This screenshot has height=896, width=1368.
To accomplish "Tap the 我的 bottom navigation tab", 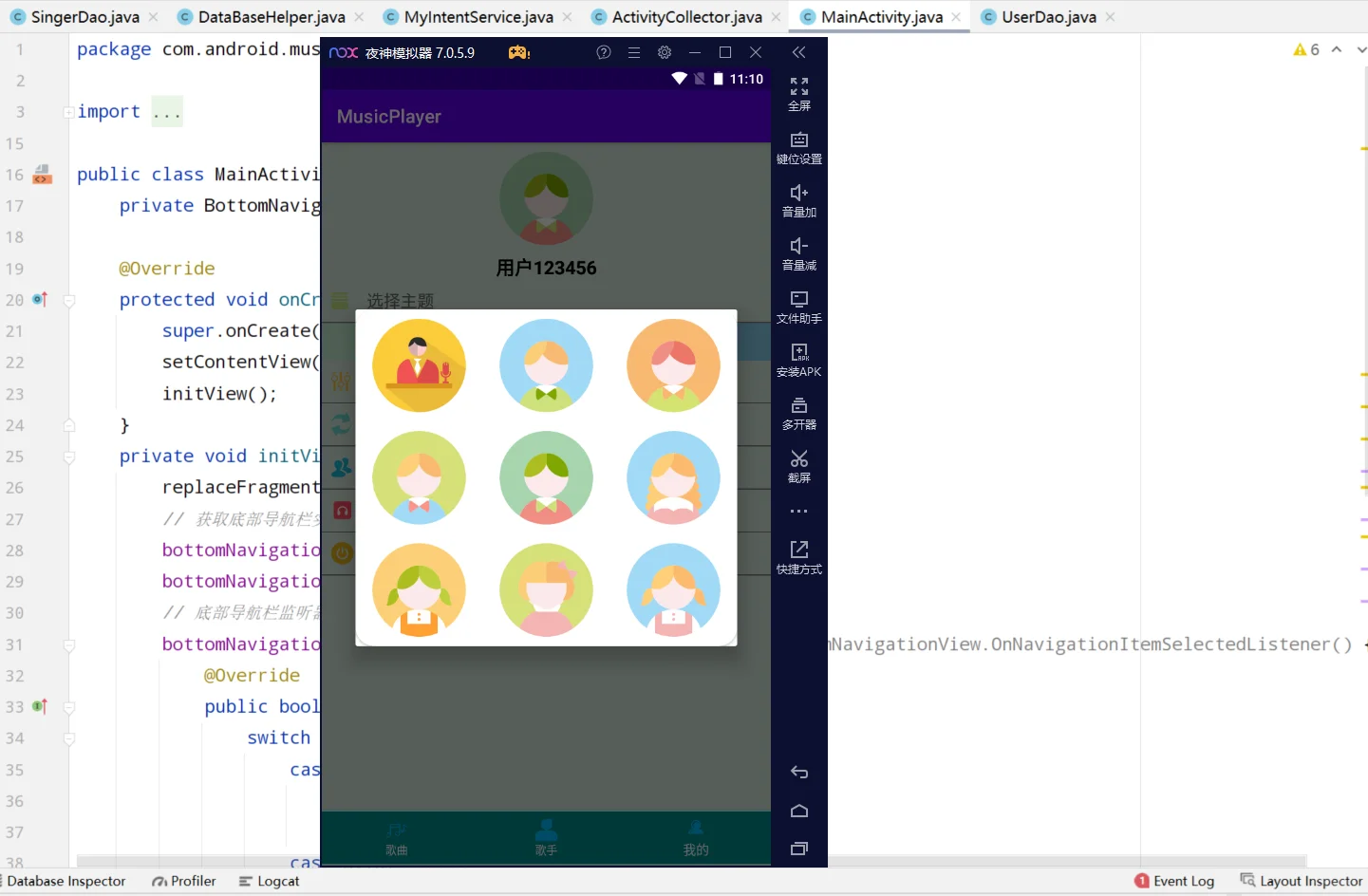I will (x=696, y=838).
